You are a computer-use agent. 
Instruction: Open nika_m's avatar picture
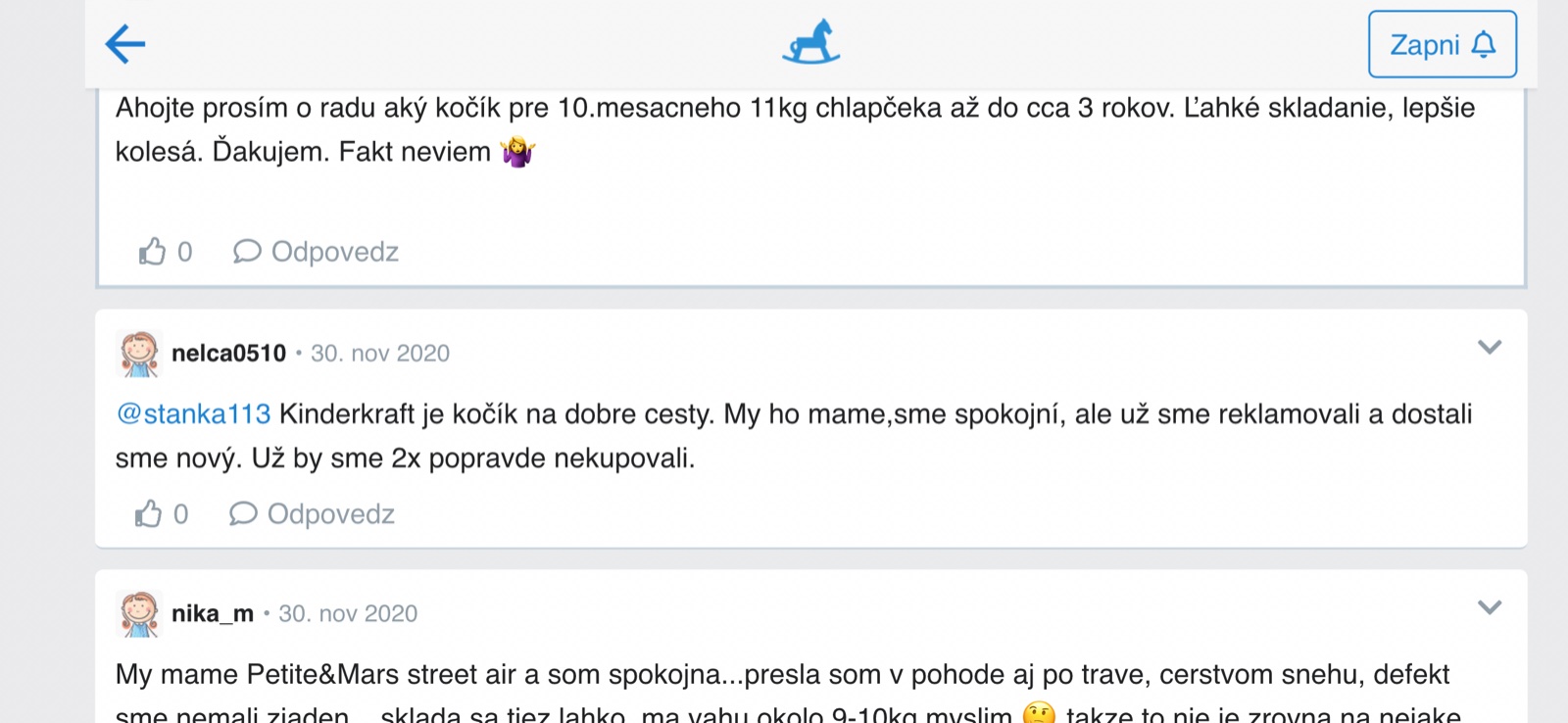[139, 614]
